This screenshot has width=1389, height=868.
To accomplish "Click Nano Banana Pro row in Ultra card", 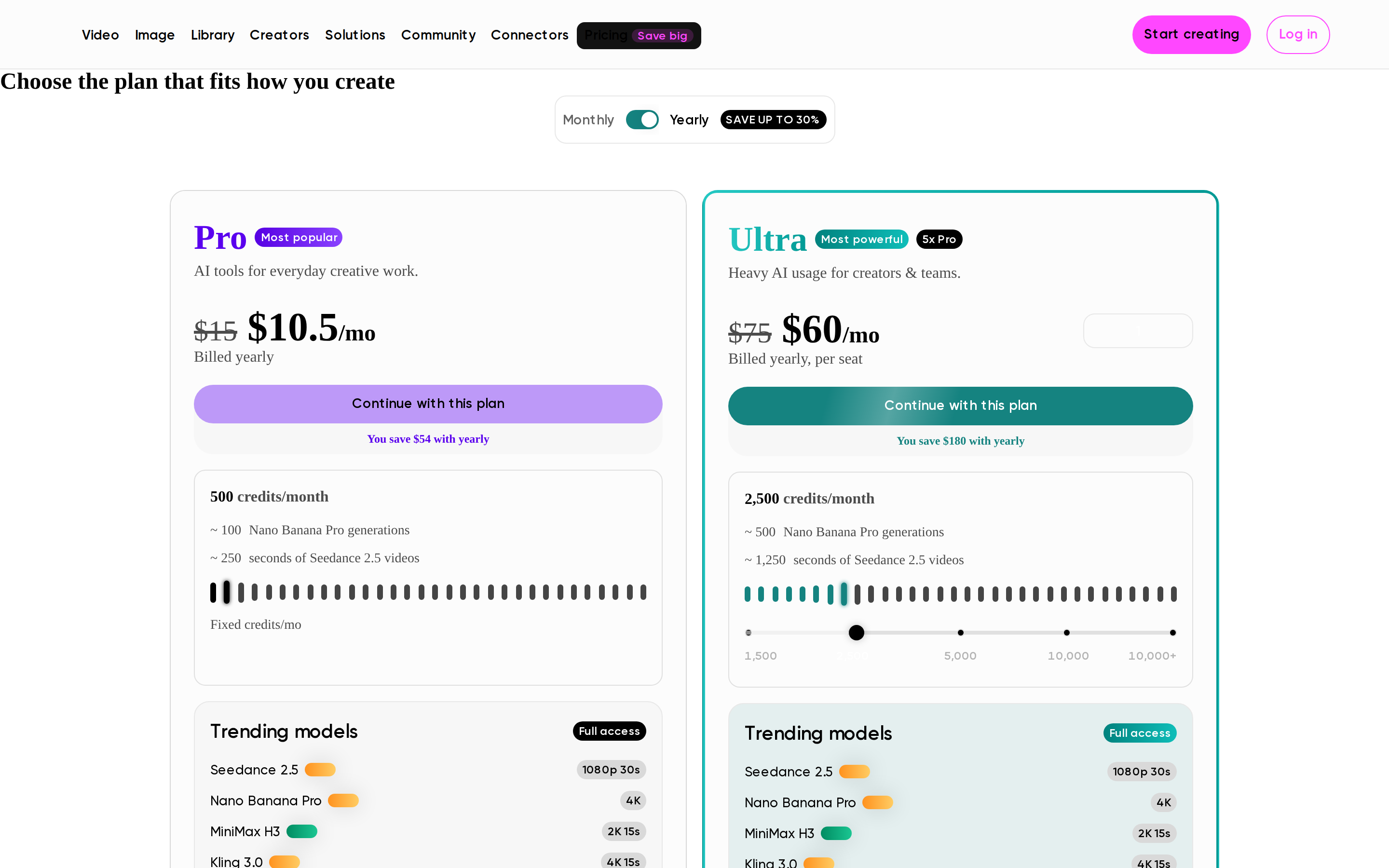I will tap(960, 802).
